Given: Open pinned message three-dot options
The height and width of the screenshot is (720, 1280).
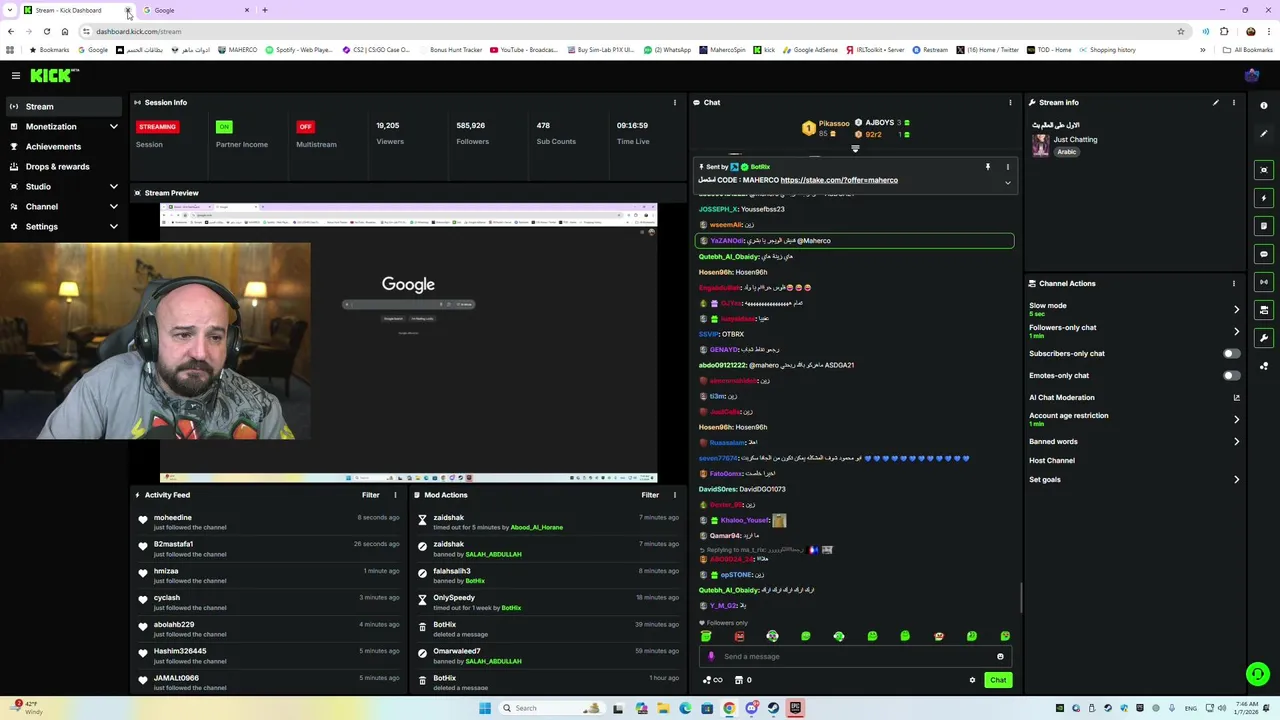Looking at the screenshot, I should 1007,167.
